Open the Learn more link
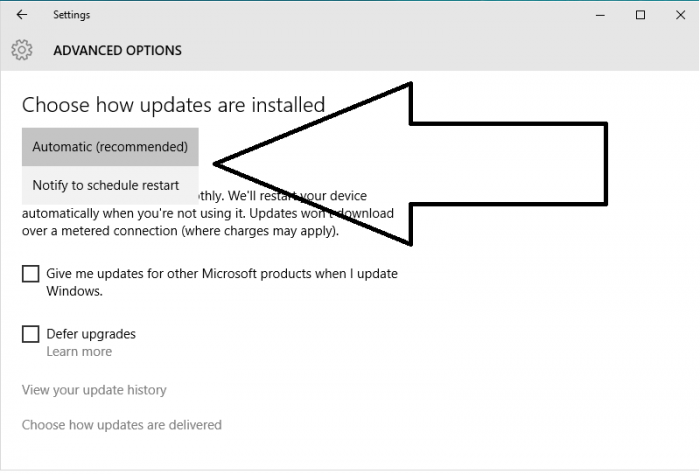This screenshot has width=700, height=474. [x=79, y=352]
